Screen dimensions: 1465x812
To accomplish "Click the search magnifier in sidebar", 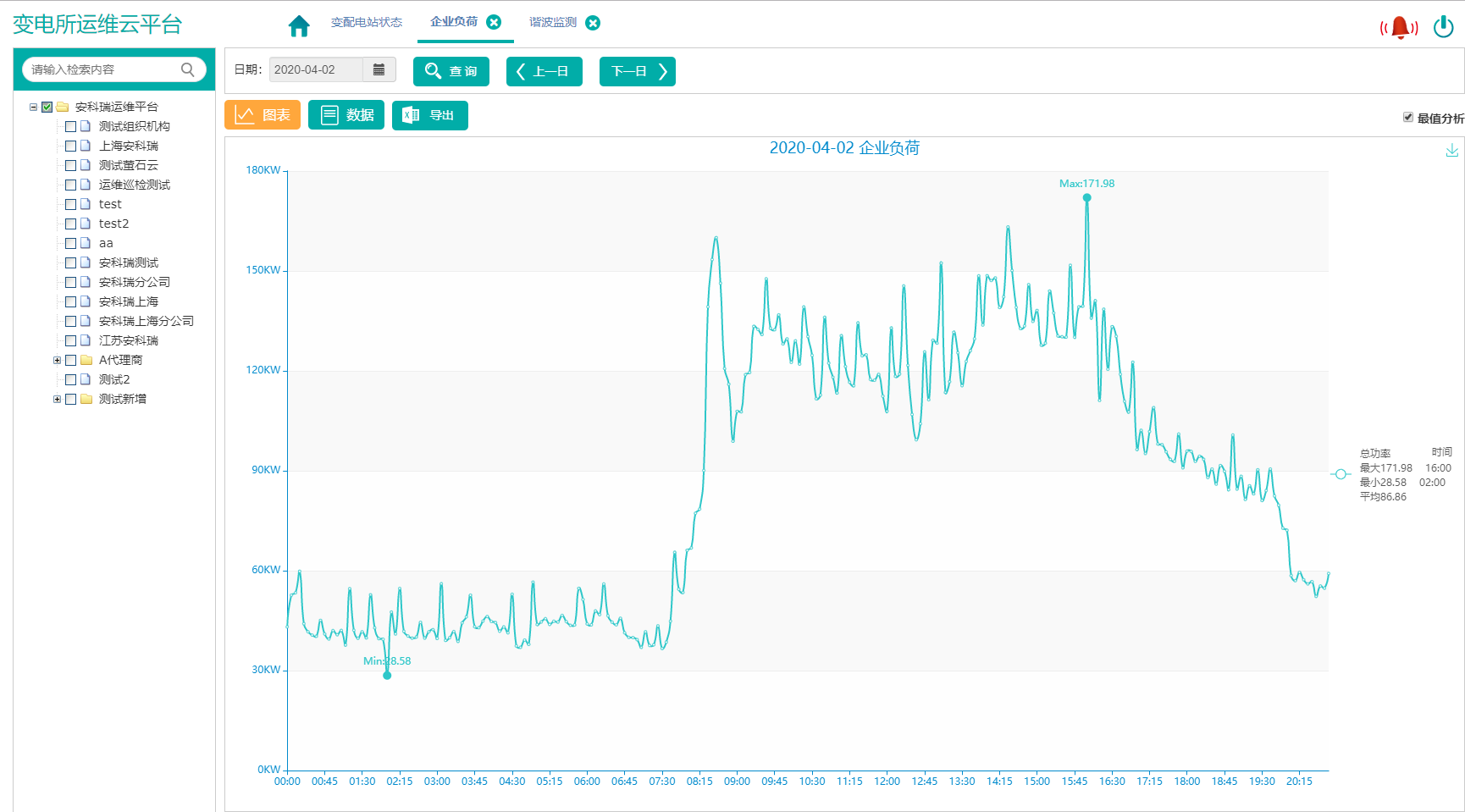I will click(x=188, y=69).
